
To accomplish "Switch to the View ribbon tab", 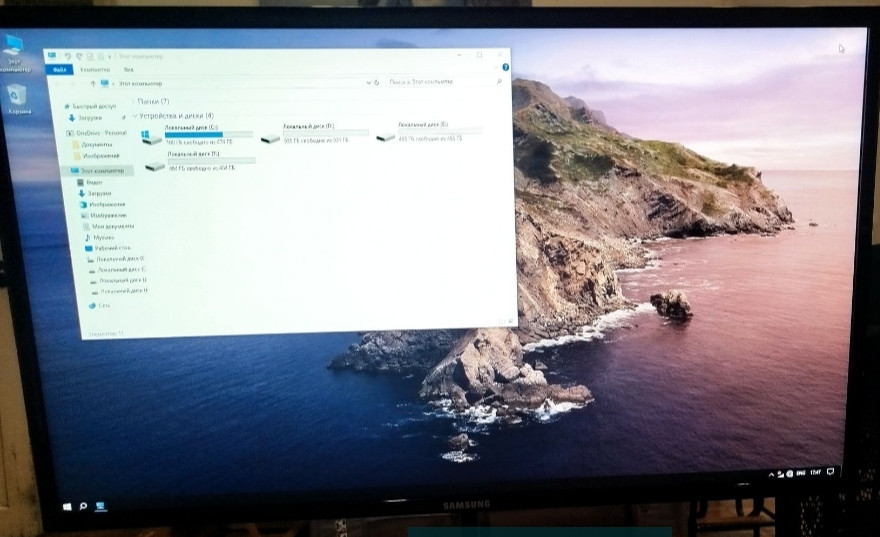I will [x=128, y=70].
